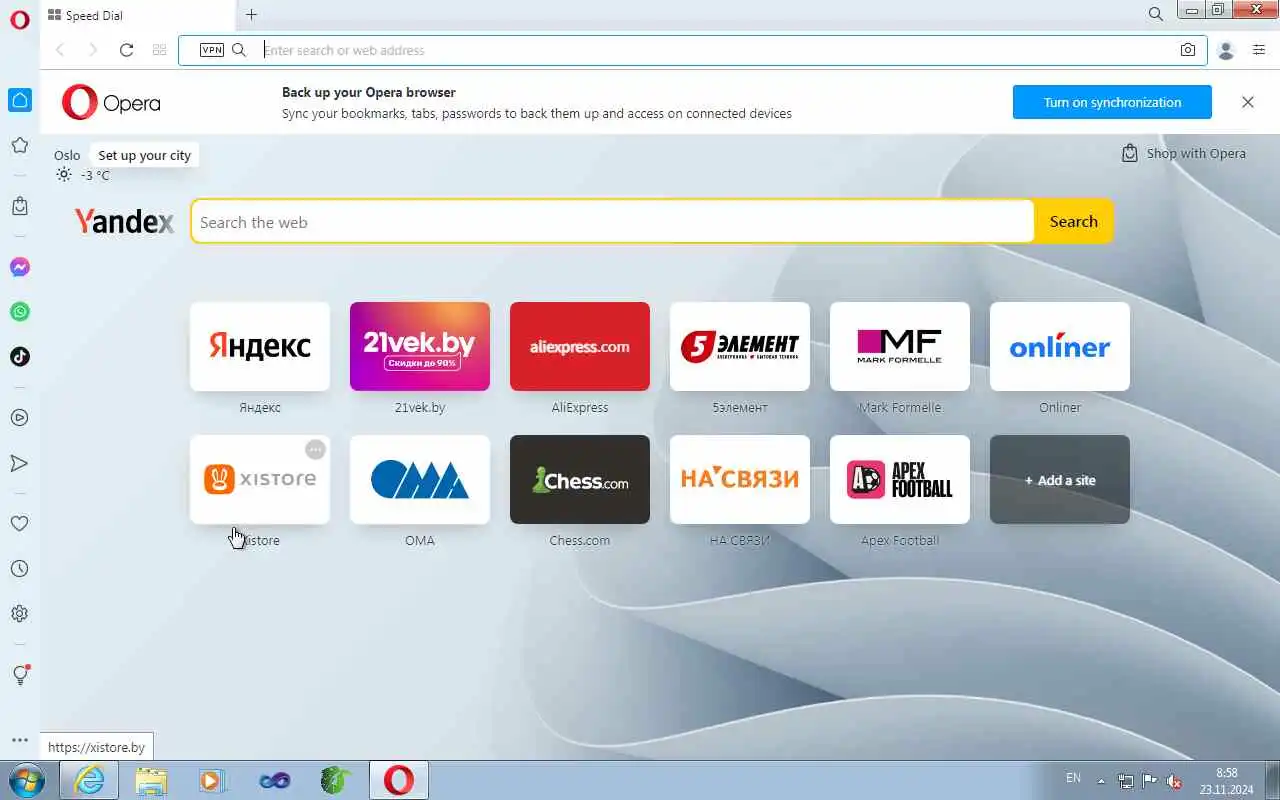The width and height of the screenshot is (1280, 800).
Task: Open the Player sidebar icon
Action: 20,418
